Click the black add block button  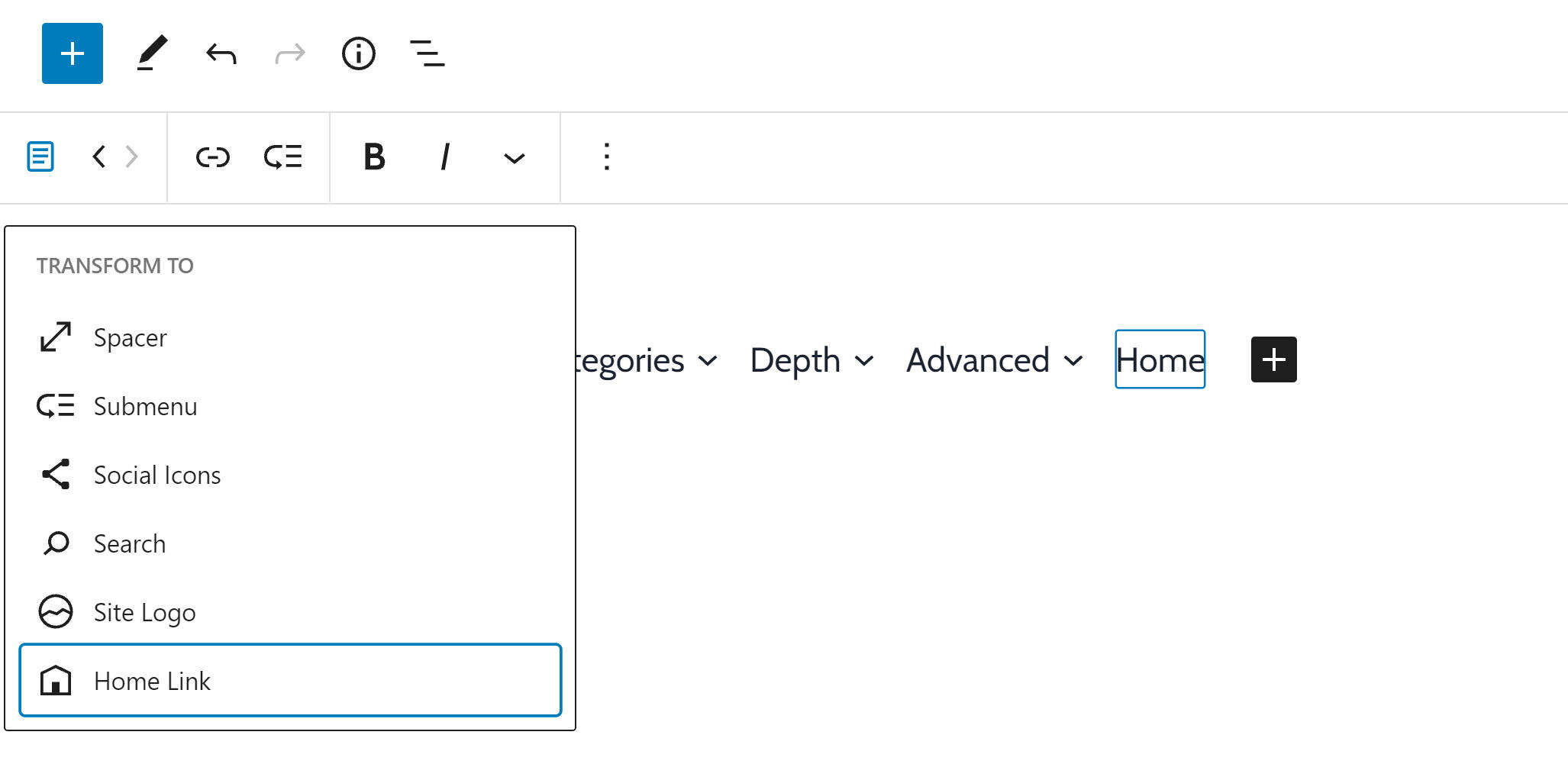(1273, 359)
